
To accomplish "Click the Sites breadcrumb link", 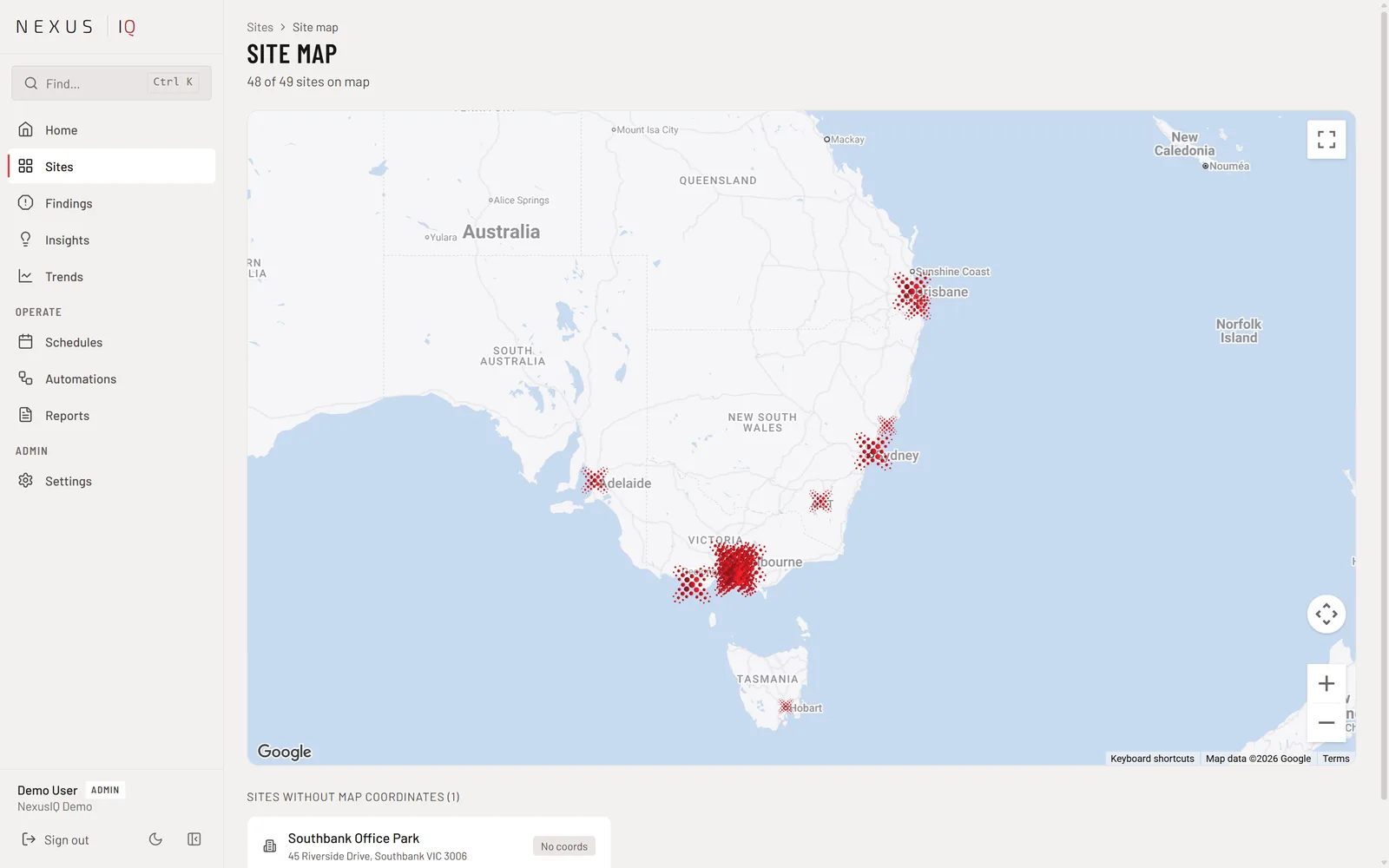I will tap(260, 28).
